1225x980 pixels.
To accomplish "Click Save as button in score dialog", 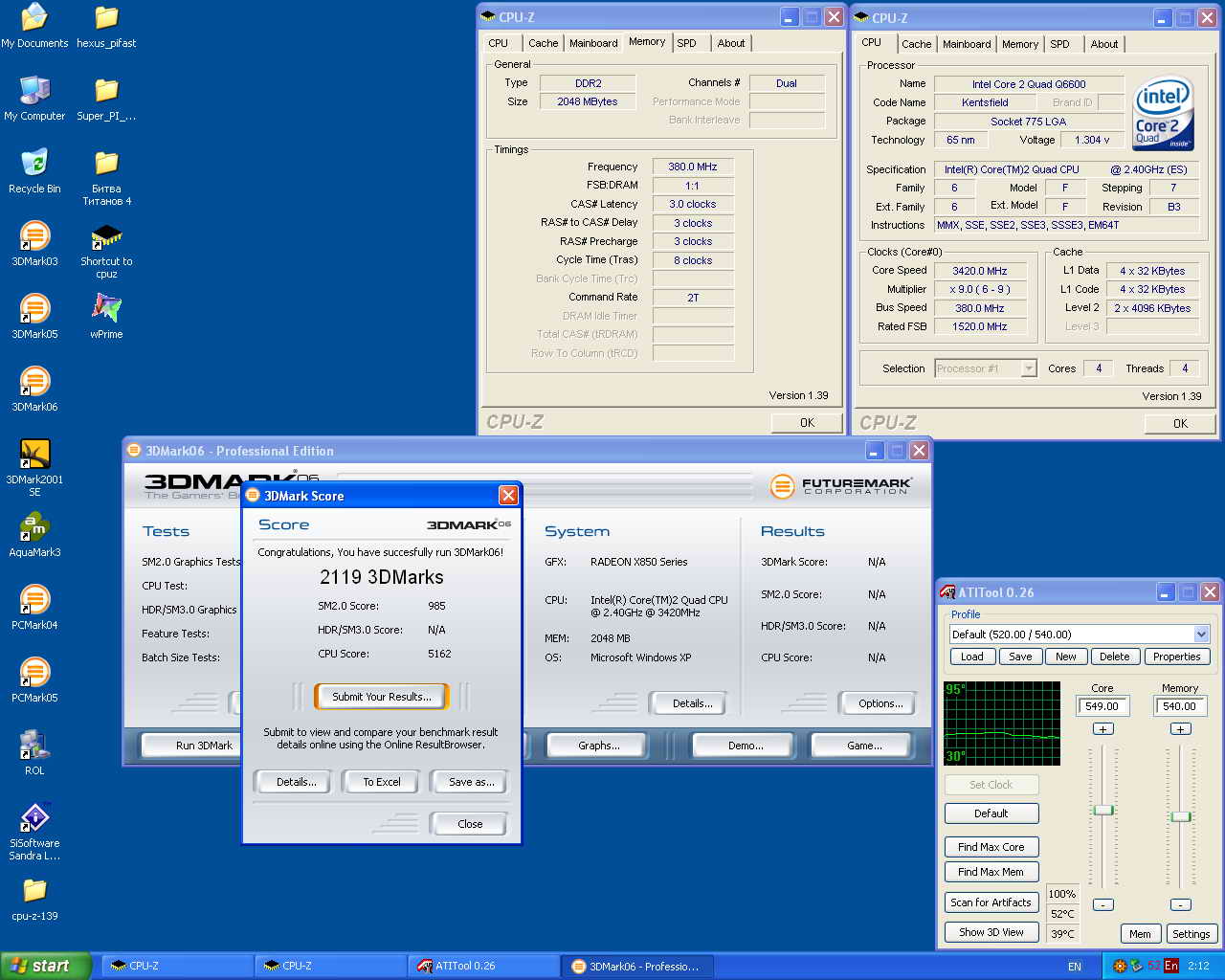I will (472, 782).
